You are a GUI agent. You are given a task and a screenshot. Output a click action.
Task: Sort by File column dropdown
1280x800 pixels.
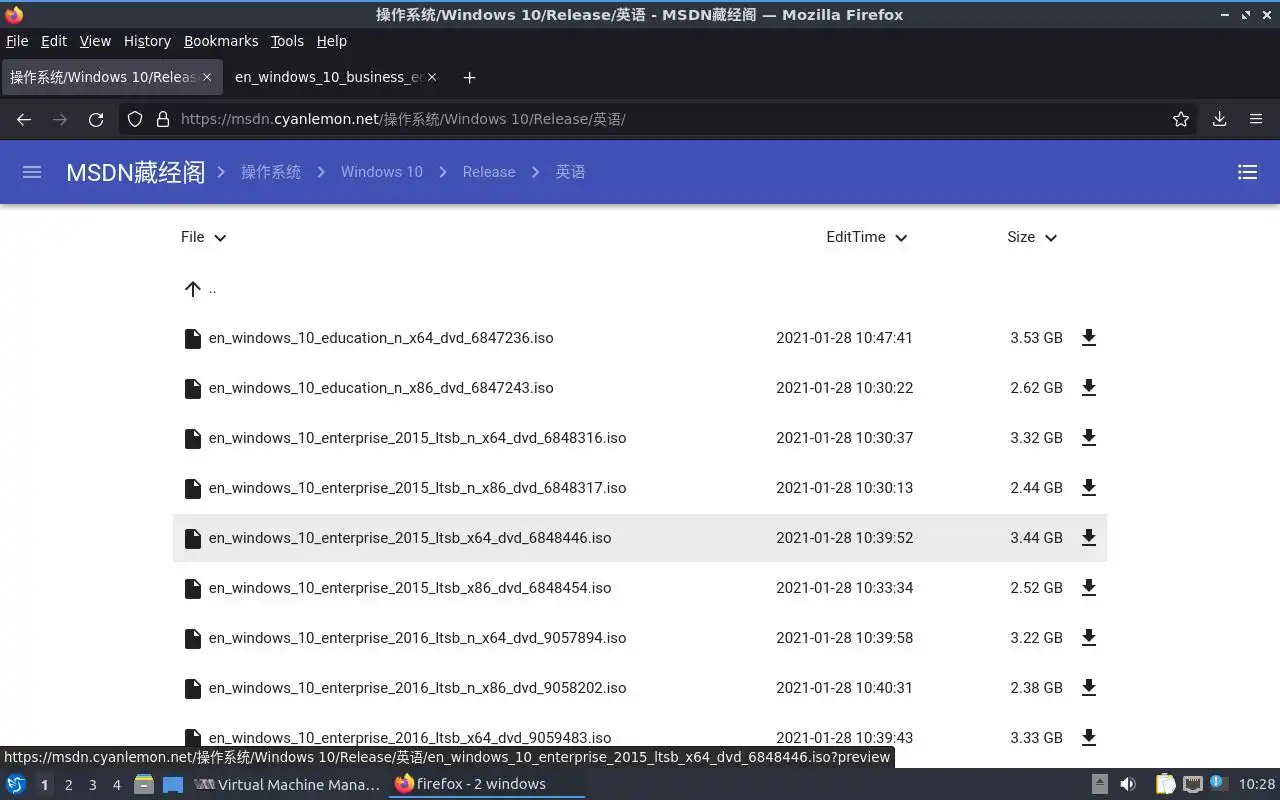[x=204, y=237]
